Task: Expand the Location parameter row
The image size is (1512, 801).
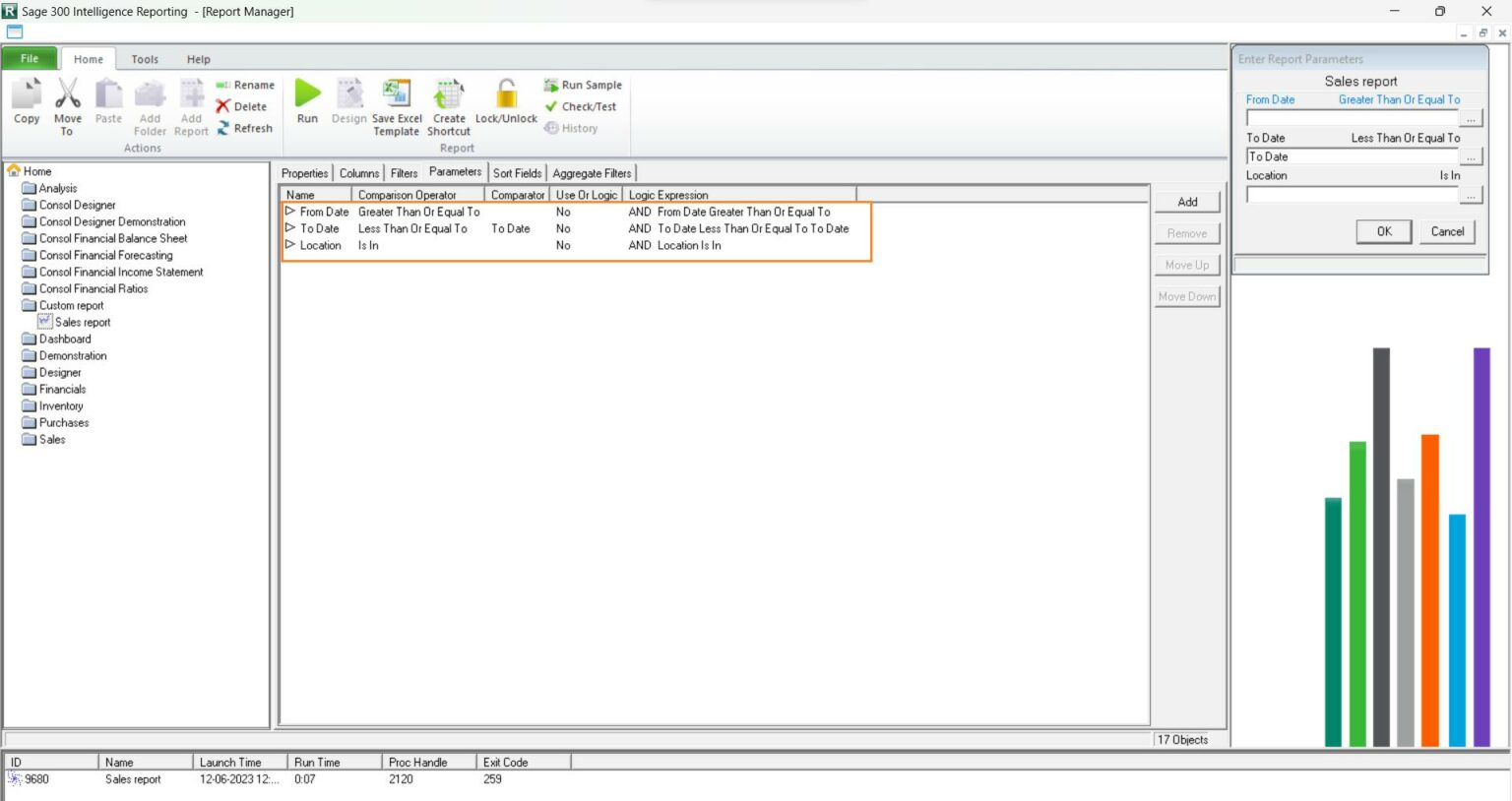Action: (x=290, y=245)
